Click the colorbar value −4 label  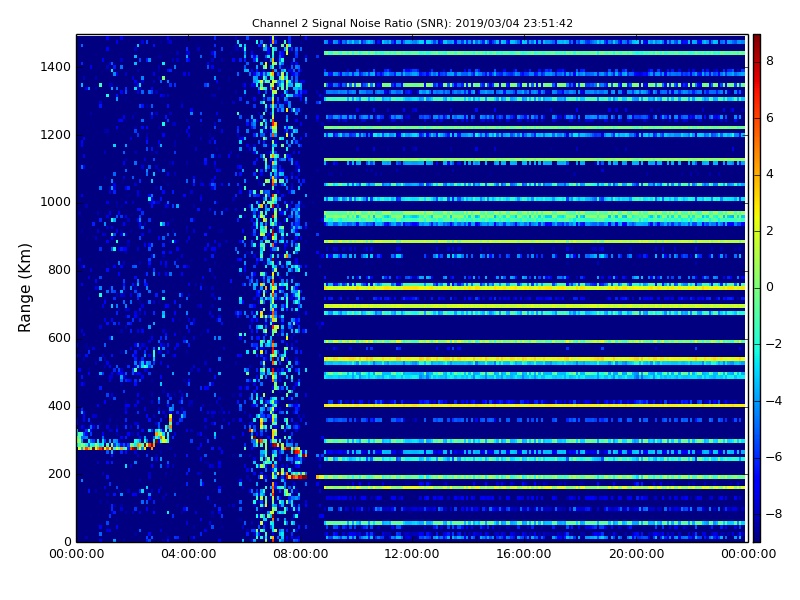tap(773, 401)
